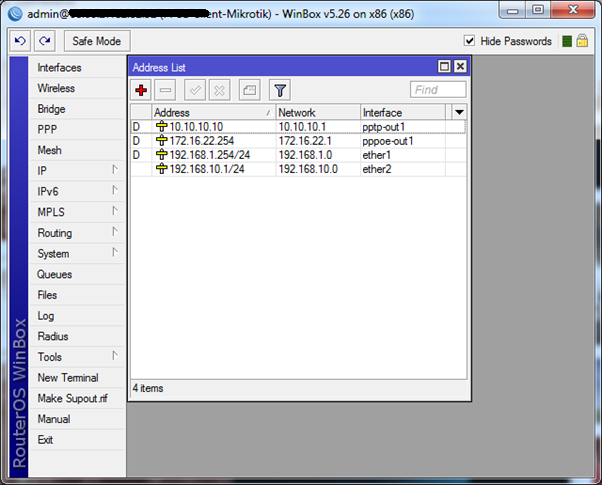The width and height of the screenshot is (602, 485).
Task: Minimize the WinBox main window
Action: (x=513, y=10)
